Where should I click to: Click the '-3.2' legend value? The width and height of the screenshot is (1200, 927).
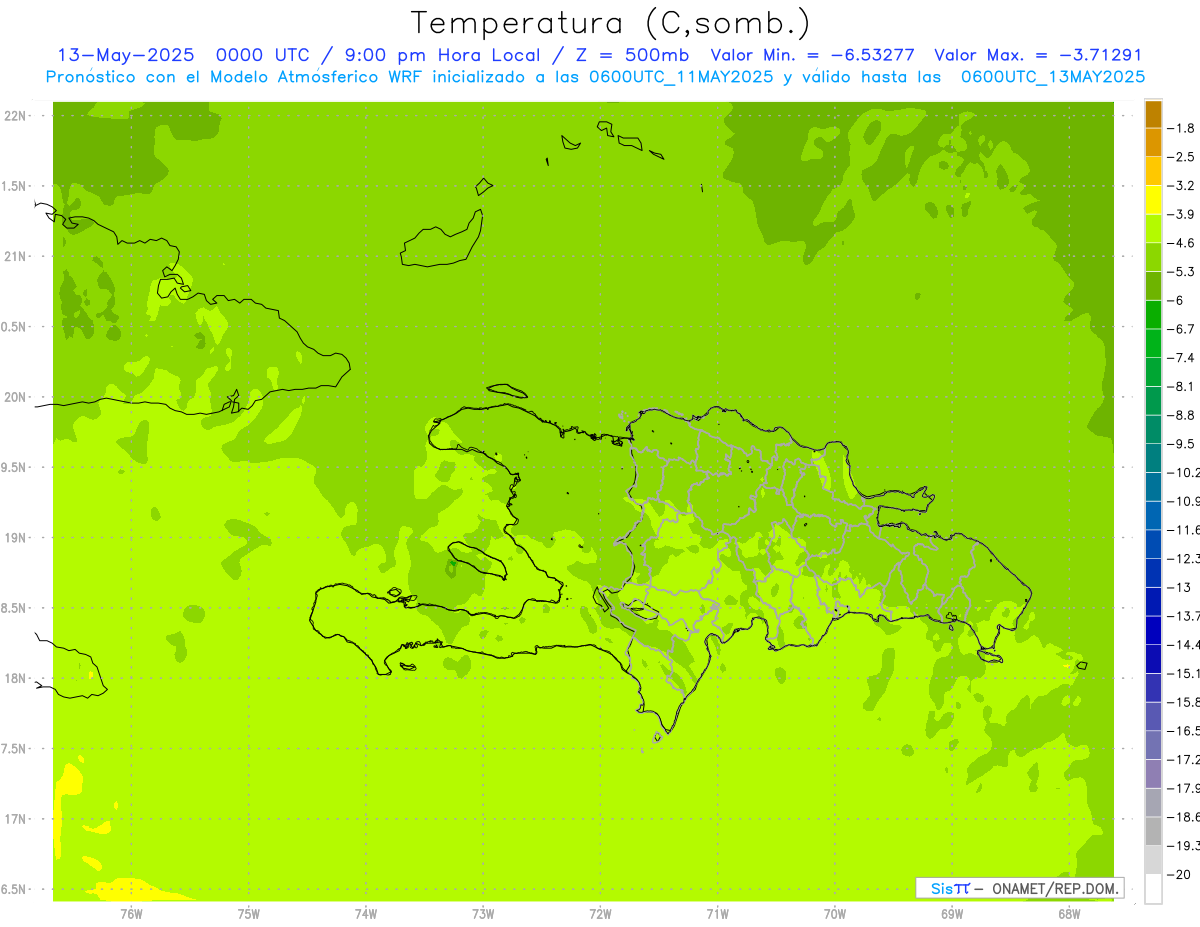click(x=1181, y=186)
